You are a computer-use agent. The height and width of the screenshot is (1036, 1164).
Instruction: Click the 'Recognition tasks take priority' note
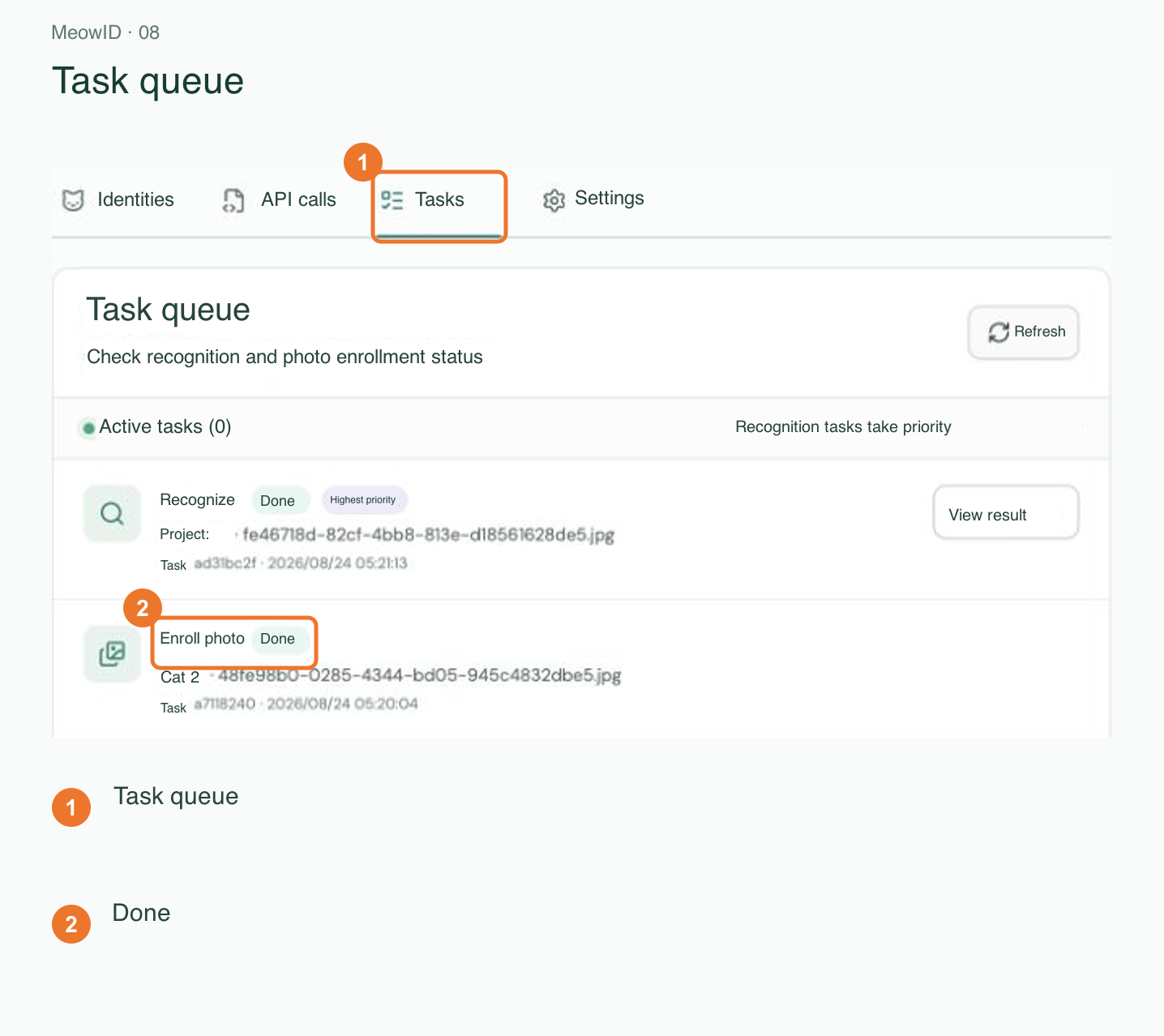(843, 427)
